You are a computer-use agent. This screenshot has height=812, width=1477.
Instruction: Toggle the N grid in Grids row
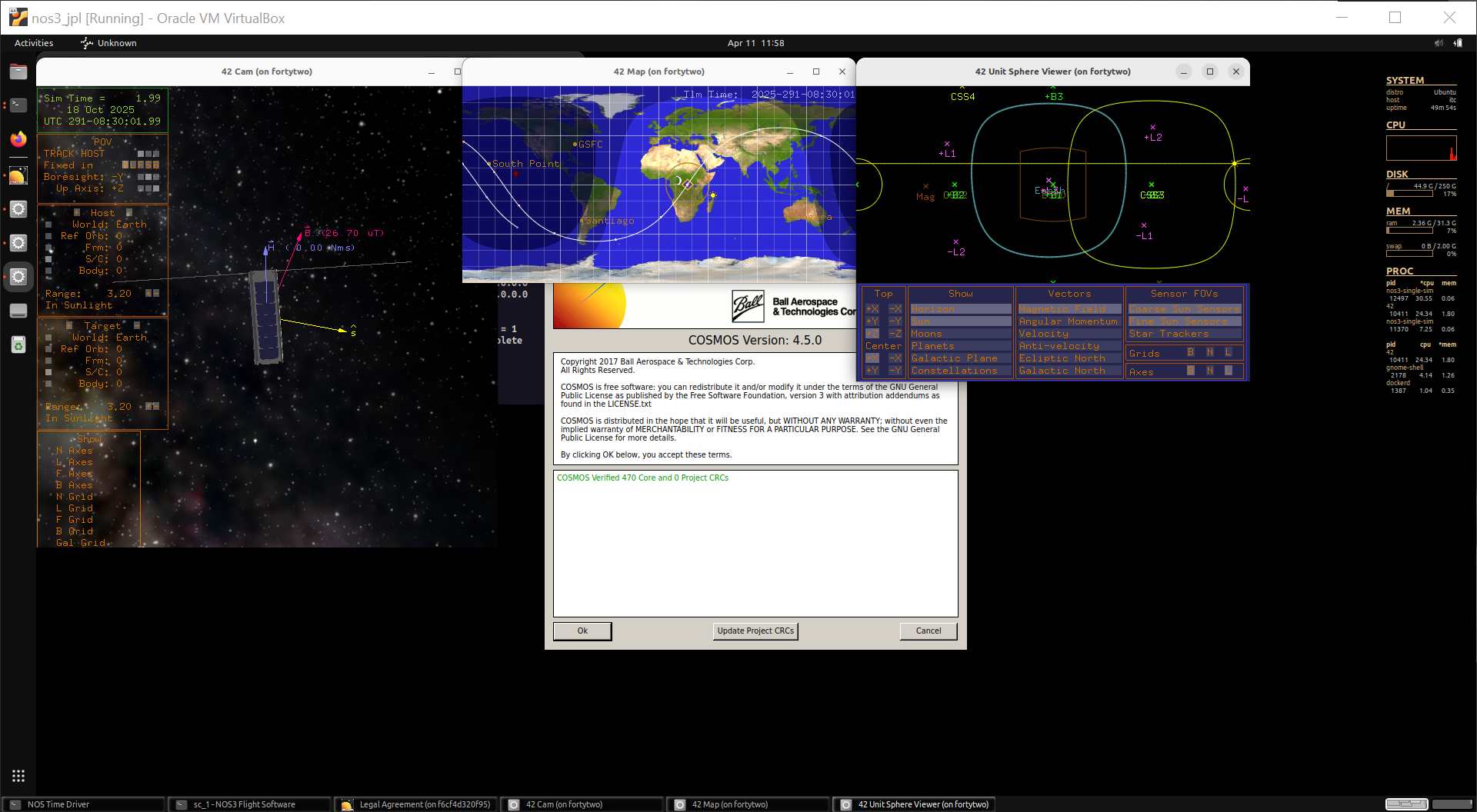pos(1210,352)
